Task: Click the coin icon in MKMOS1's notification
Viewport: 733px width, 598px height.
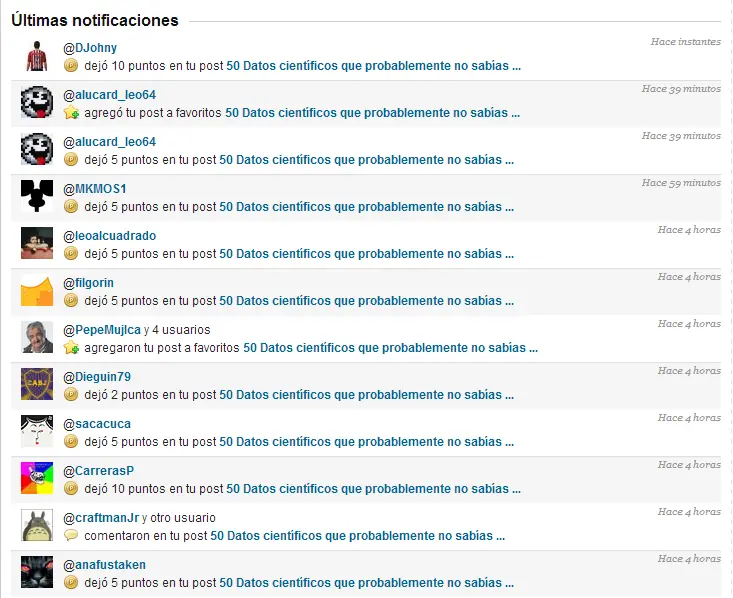Action: click(x=71, y=207)
